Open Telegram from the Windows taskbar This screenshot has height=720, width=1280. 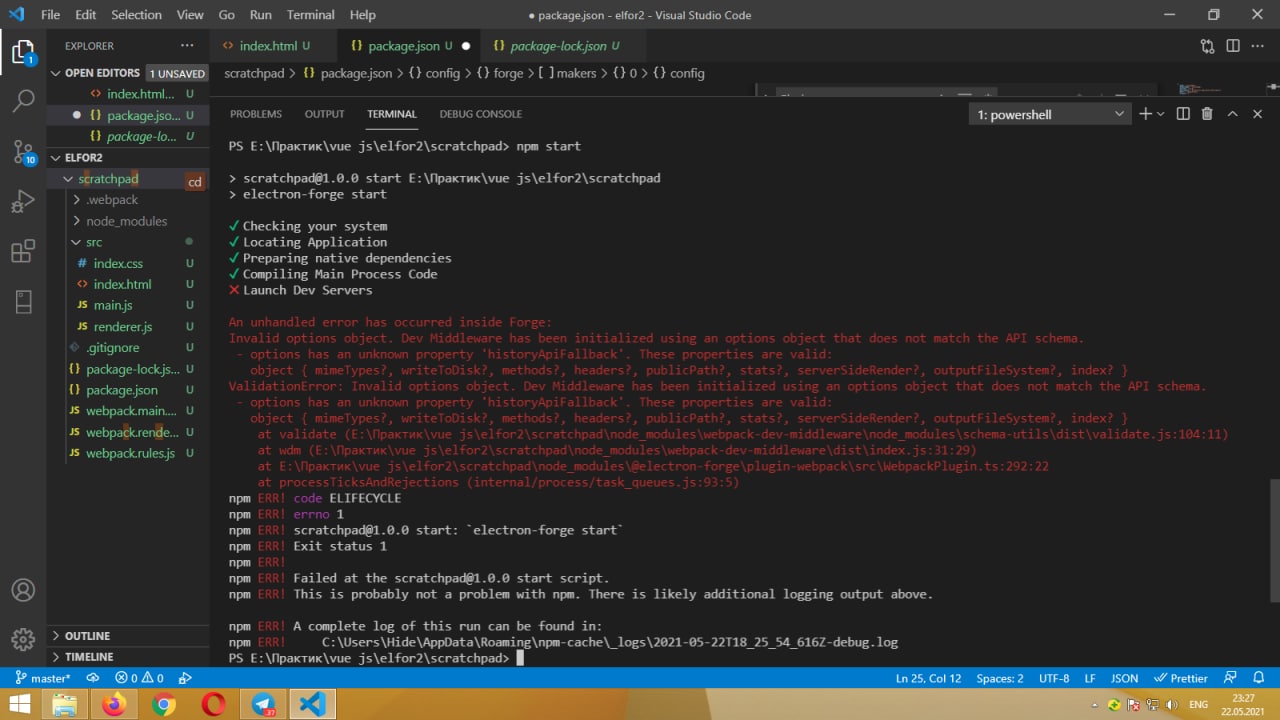point(263,704)
